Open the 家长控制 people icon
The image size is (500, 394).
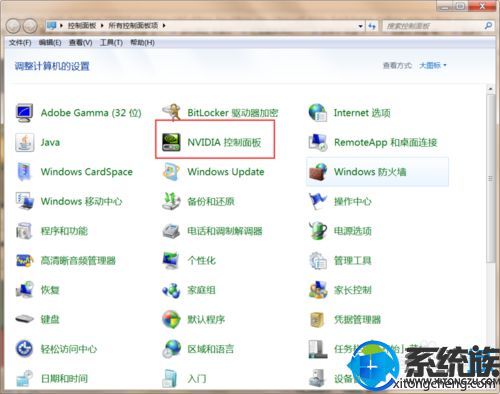318,290
